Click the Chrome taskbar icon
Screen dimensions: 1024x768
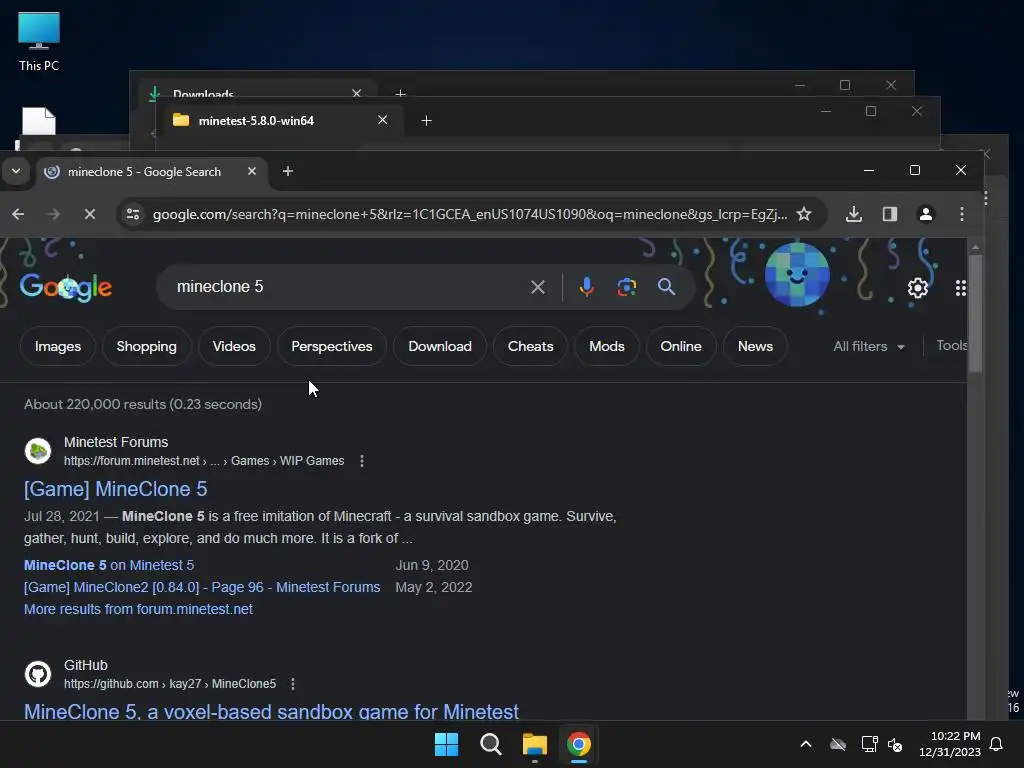(x=579, y=744)
